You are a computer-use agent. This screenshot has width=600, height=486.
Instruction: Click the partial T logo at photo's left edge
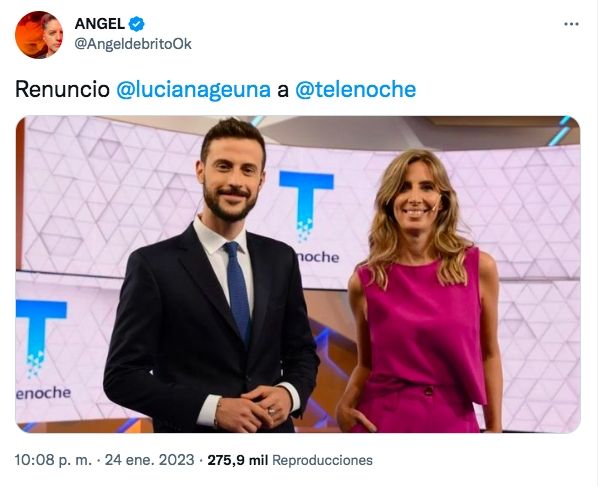41,336
